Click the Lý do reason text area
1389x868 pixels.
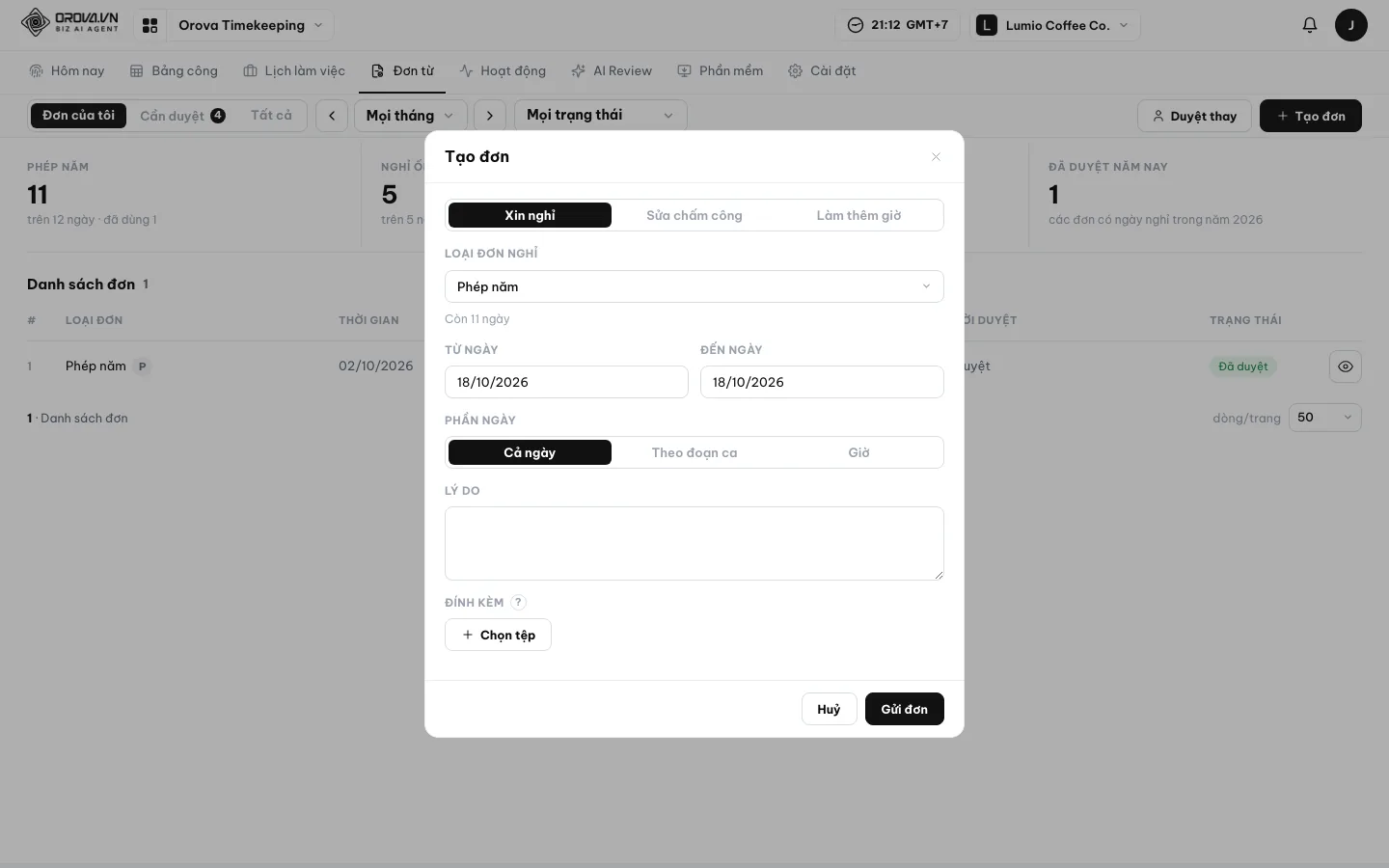click(x=694, y=543)
